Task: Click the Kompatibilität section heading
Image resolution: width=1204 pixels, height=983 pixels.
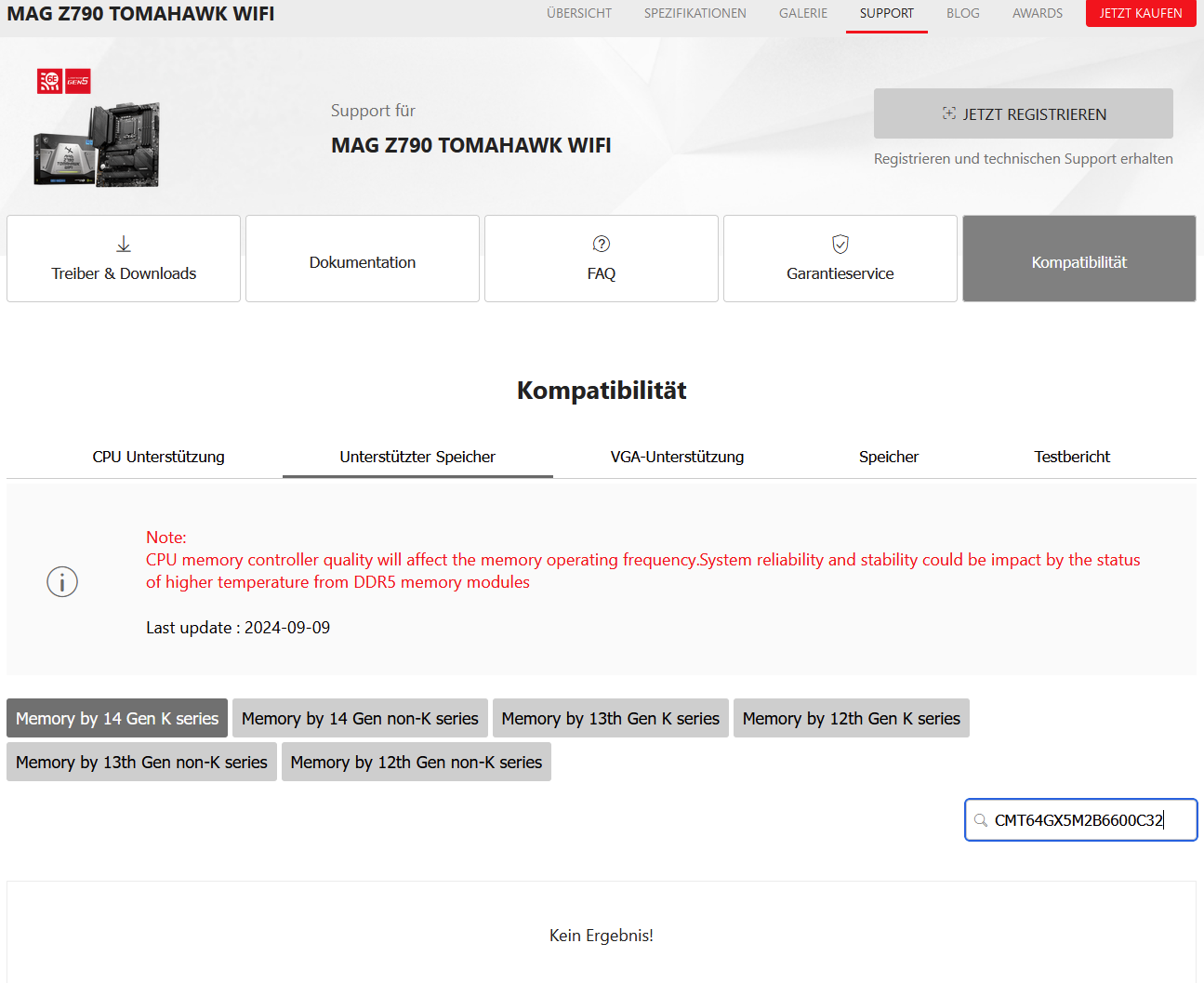Action: tap(602, 391)
